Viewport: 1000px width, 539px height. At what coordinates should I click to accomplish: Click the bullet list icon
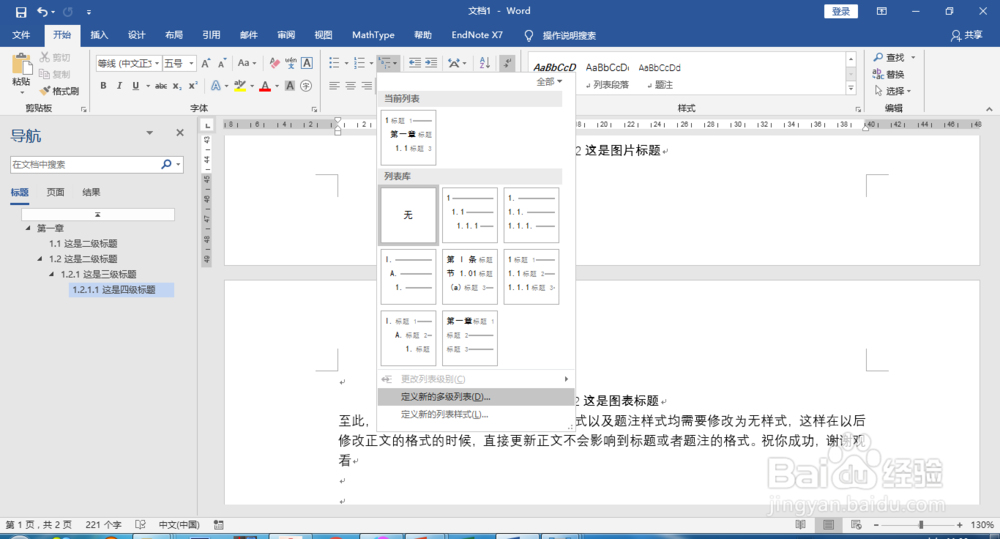[334, 63]
